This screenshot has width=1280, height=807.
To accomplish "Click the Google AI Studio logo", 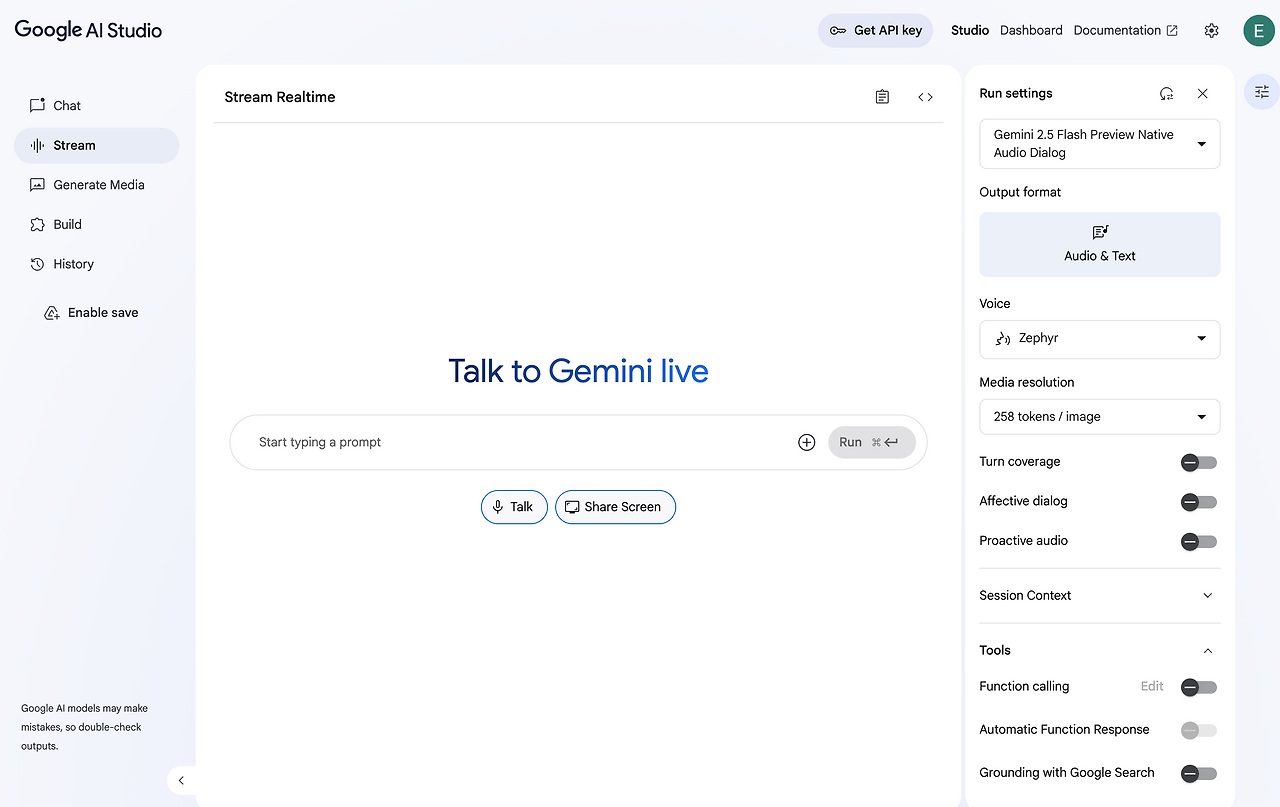I will pyautogui.click(x=88, y=30).
